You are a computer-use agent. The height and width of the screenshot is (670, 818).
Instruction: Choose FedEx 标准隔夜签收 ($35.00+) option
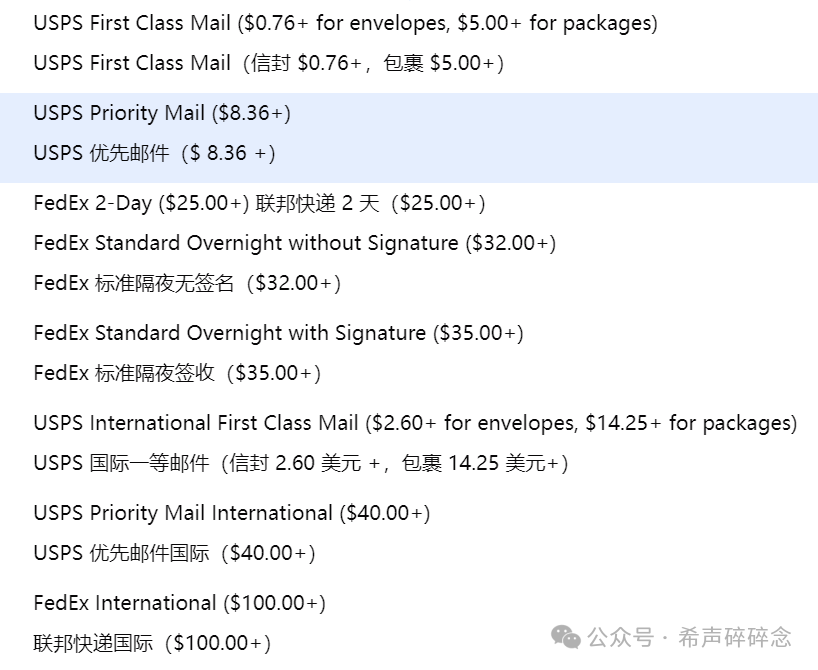pos(177,373)
